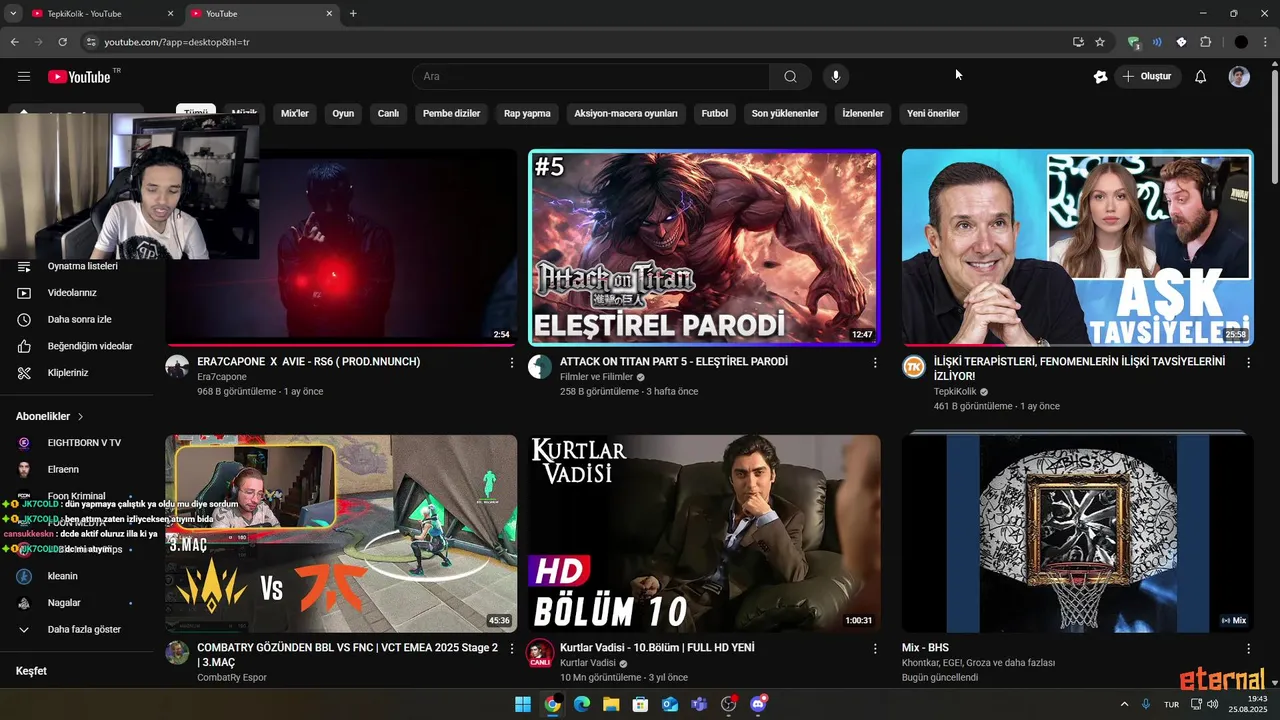Open more options for ERA7CAPONE video
Viewport: 1280px width, 720px height.
pos(512,363)
